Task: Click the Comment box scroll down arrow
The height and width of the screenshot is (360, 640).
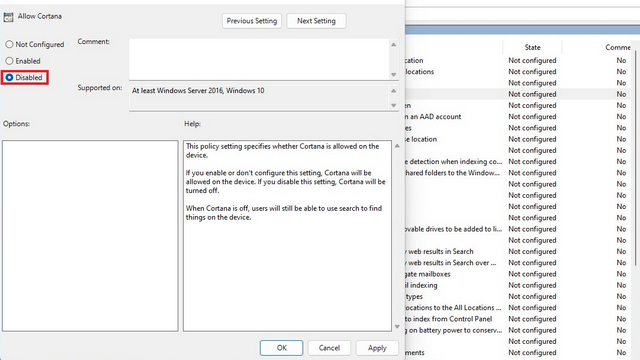Action: pos(393,75)
